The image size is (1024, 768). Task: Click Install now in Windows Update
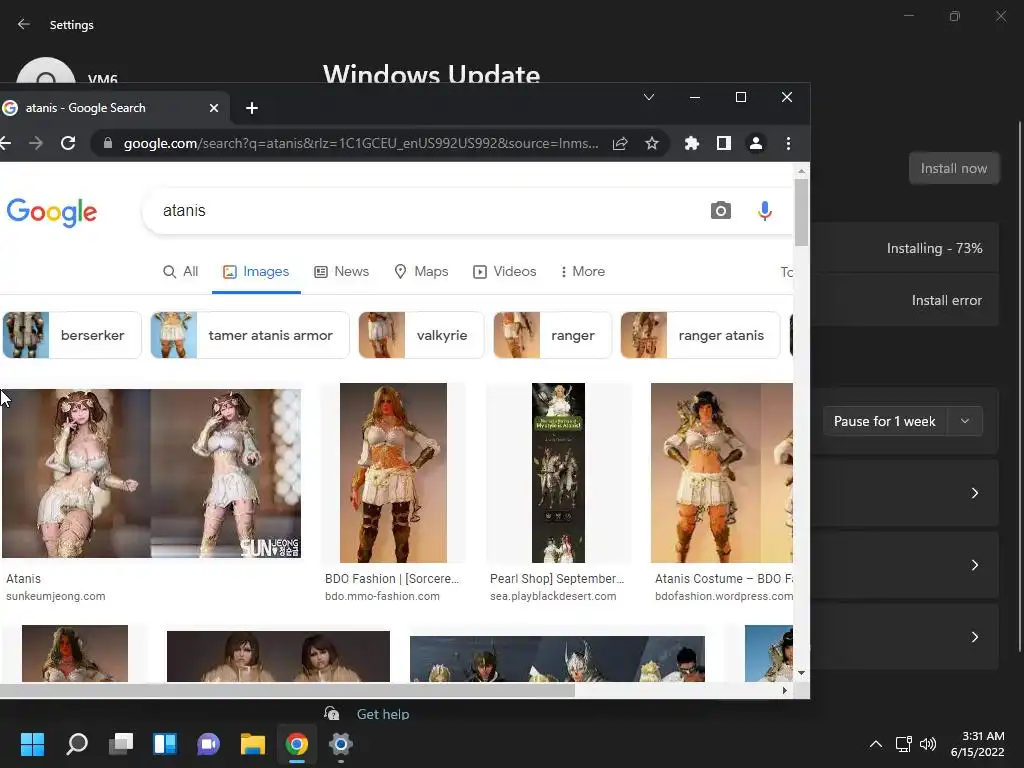click(x=953, y=168)
